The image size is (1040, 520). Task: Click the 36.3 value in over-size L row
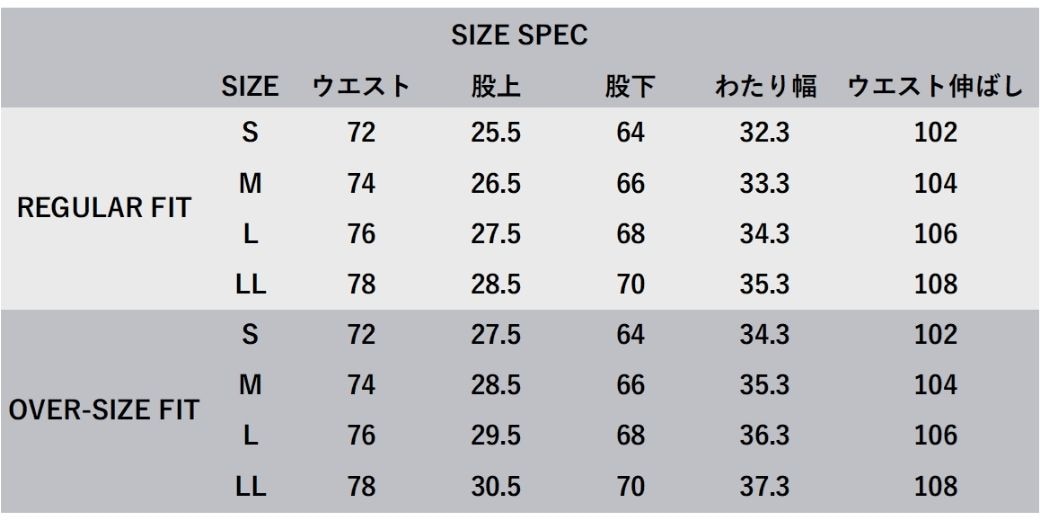(x=765, y=436)
